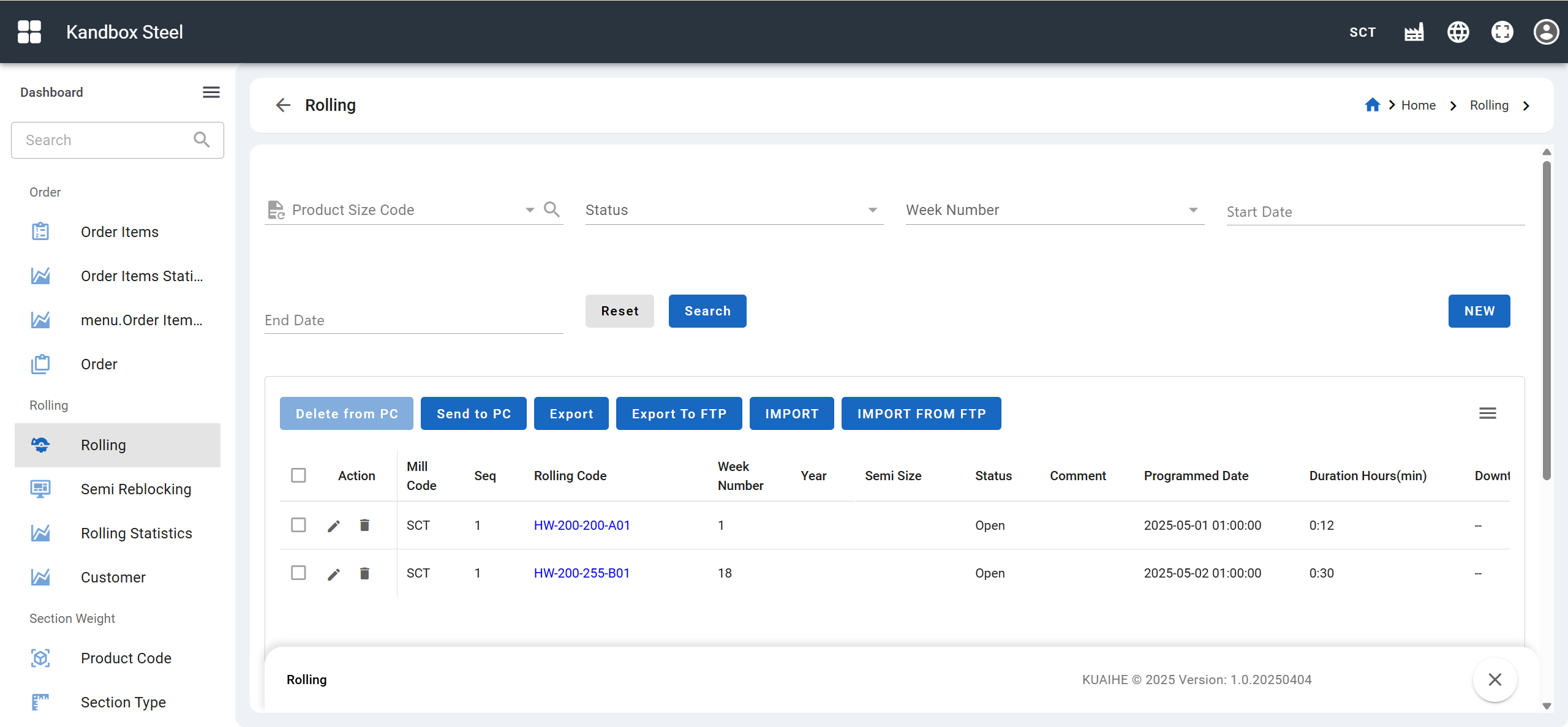
Task: Go to Rolling Statistics menu item
Action: pyautogui.click(x=136, y=533)
